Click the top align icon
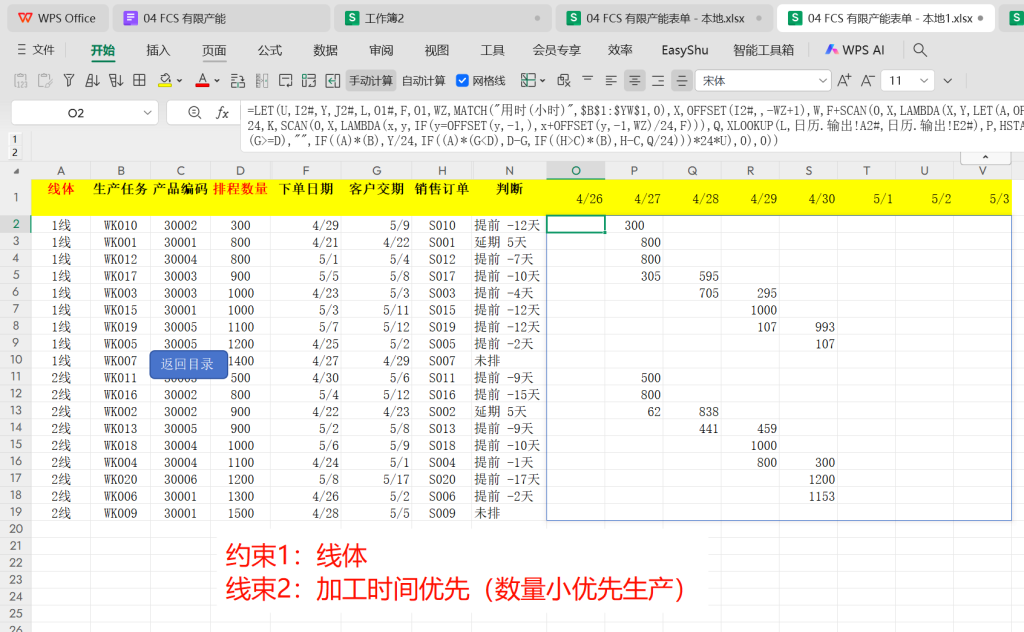The height and width of the screenshot is (632, 1024). [588, 79]
